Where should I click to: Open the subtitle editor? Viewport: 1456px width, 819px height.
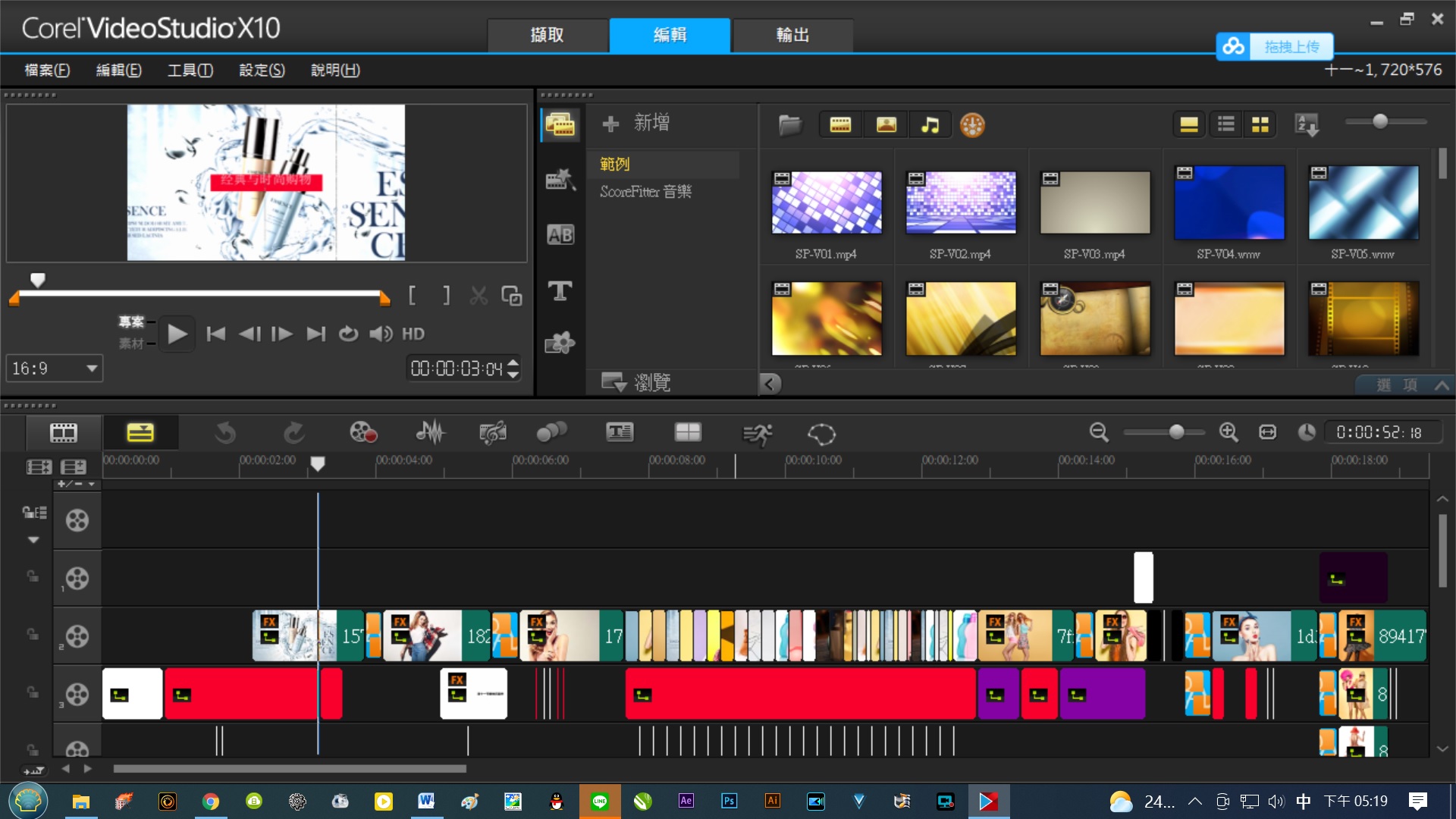click(620, 433)
